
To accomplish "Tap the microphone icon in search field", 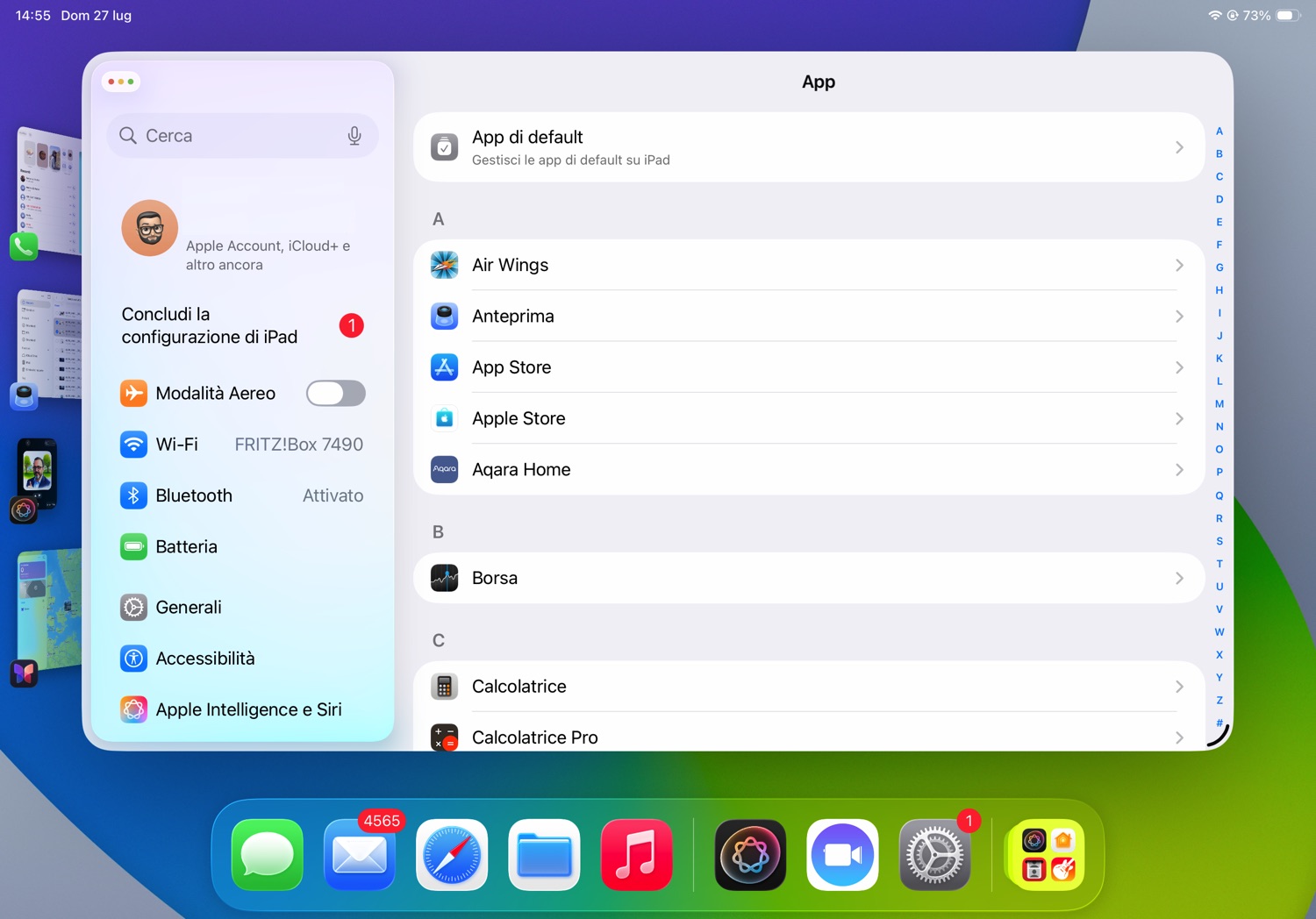I will click(x=354, y=136).
